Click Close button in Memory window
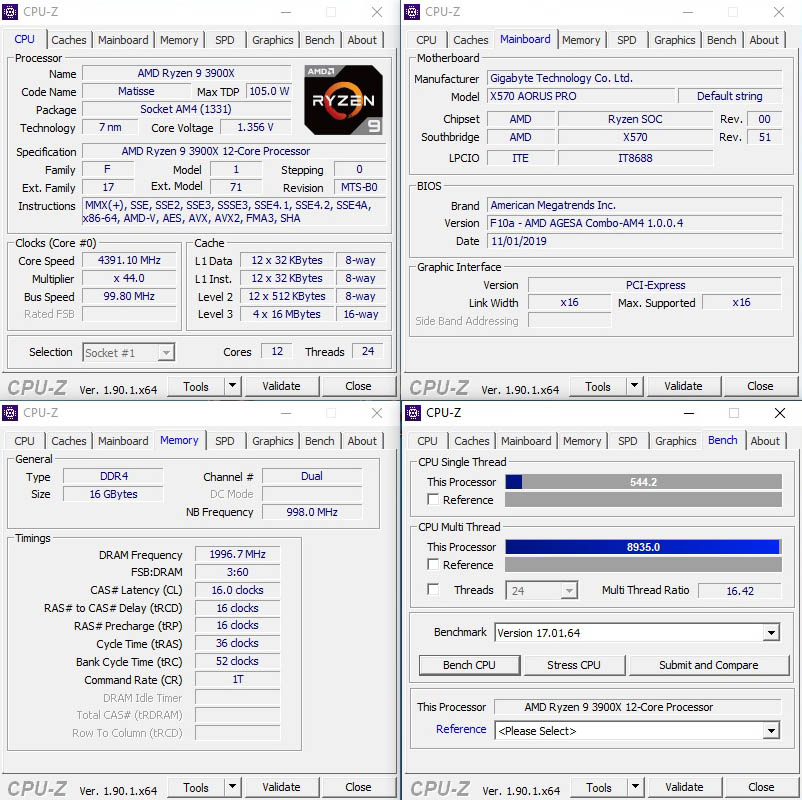This screenshot has height=800, width=802. pos(358,787)
